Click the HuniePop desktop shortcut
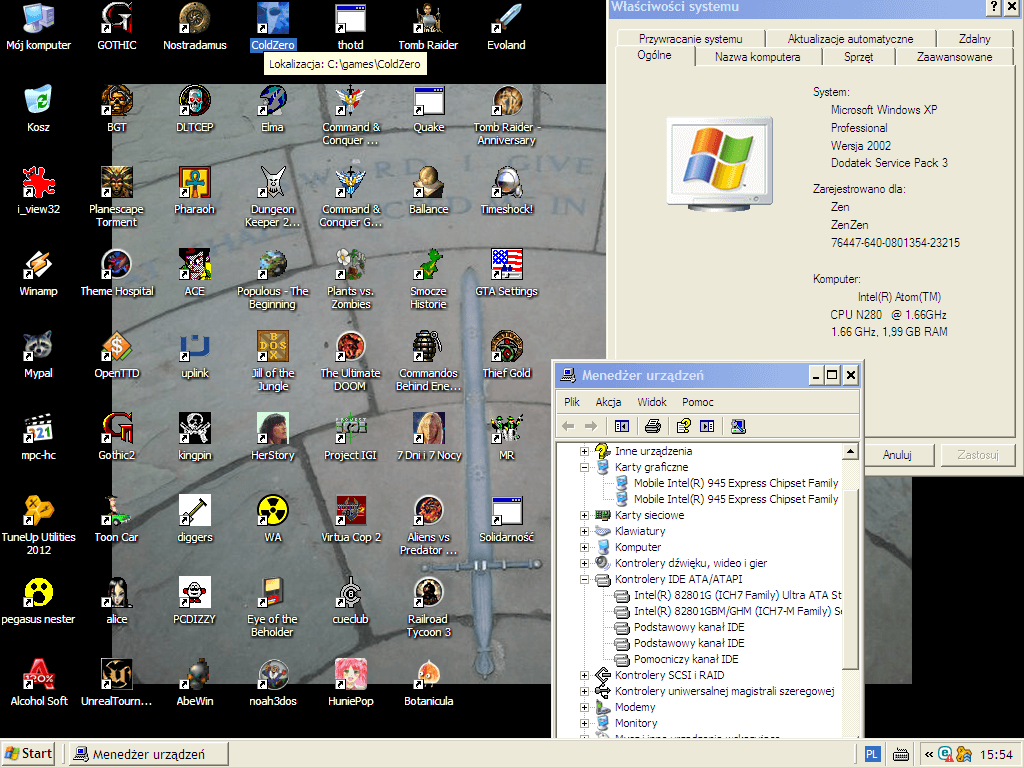Screen dimensions: 1024x768 [351, 682]
